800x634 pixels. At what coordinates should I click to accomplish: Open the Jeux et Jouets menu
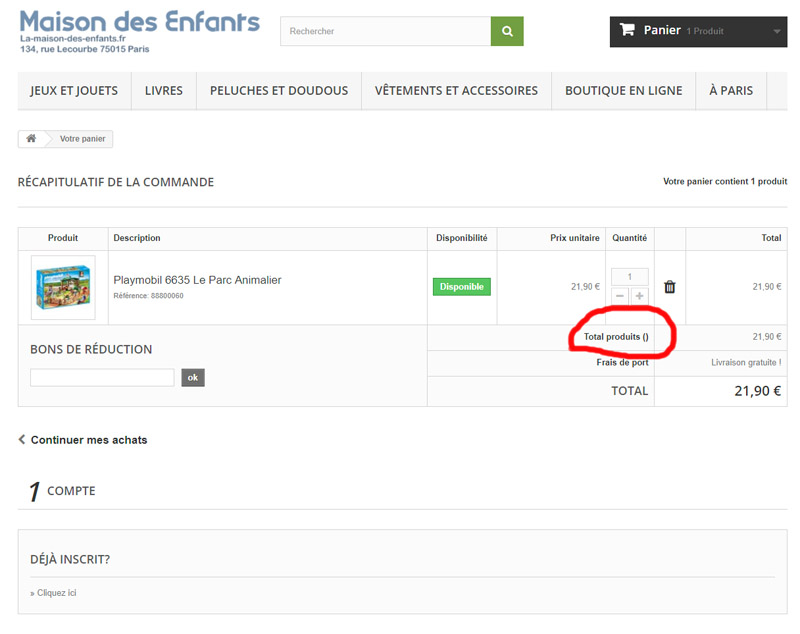74,91
